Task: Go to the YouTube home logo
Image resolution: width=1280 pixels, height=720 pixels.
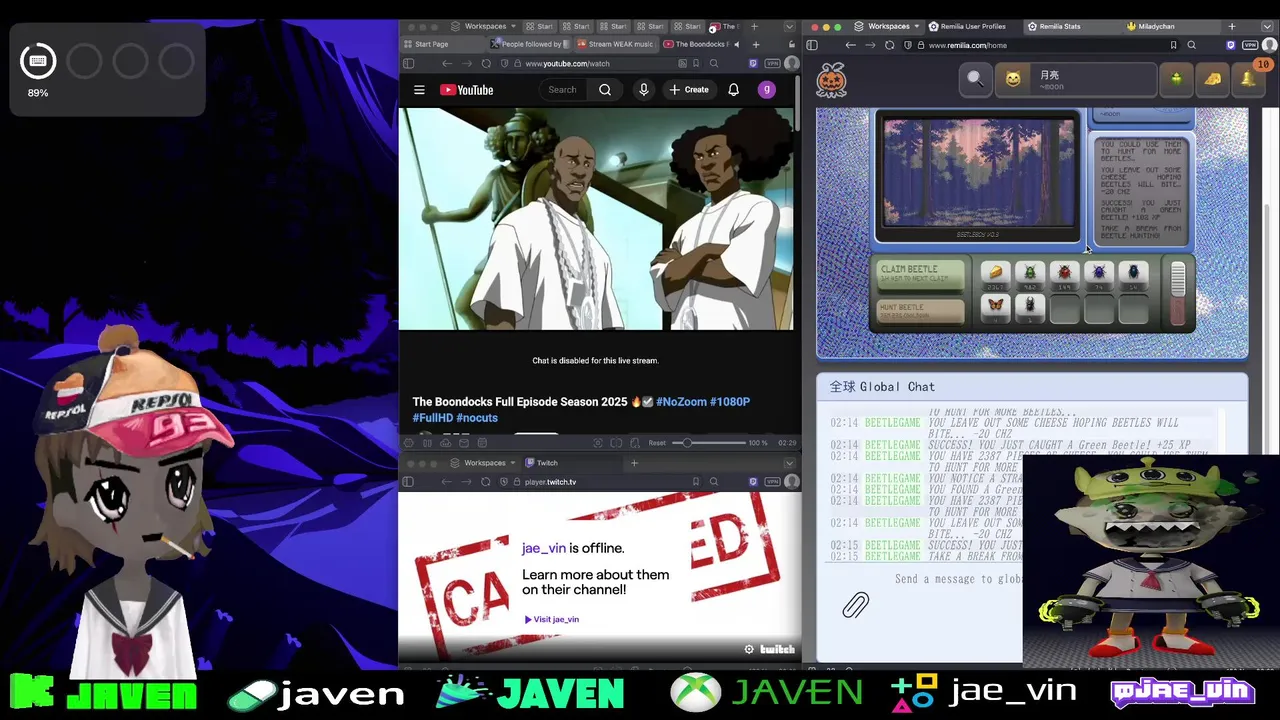Action: click(x=466, y=90)
